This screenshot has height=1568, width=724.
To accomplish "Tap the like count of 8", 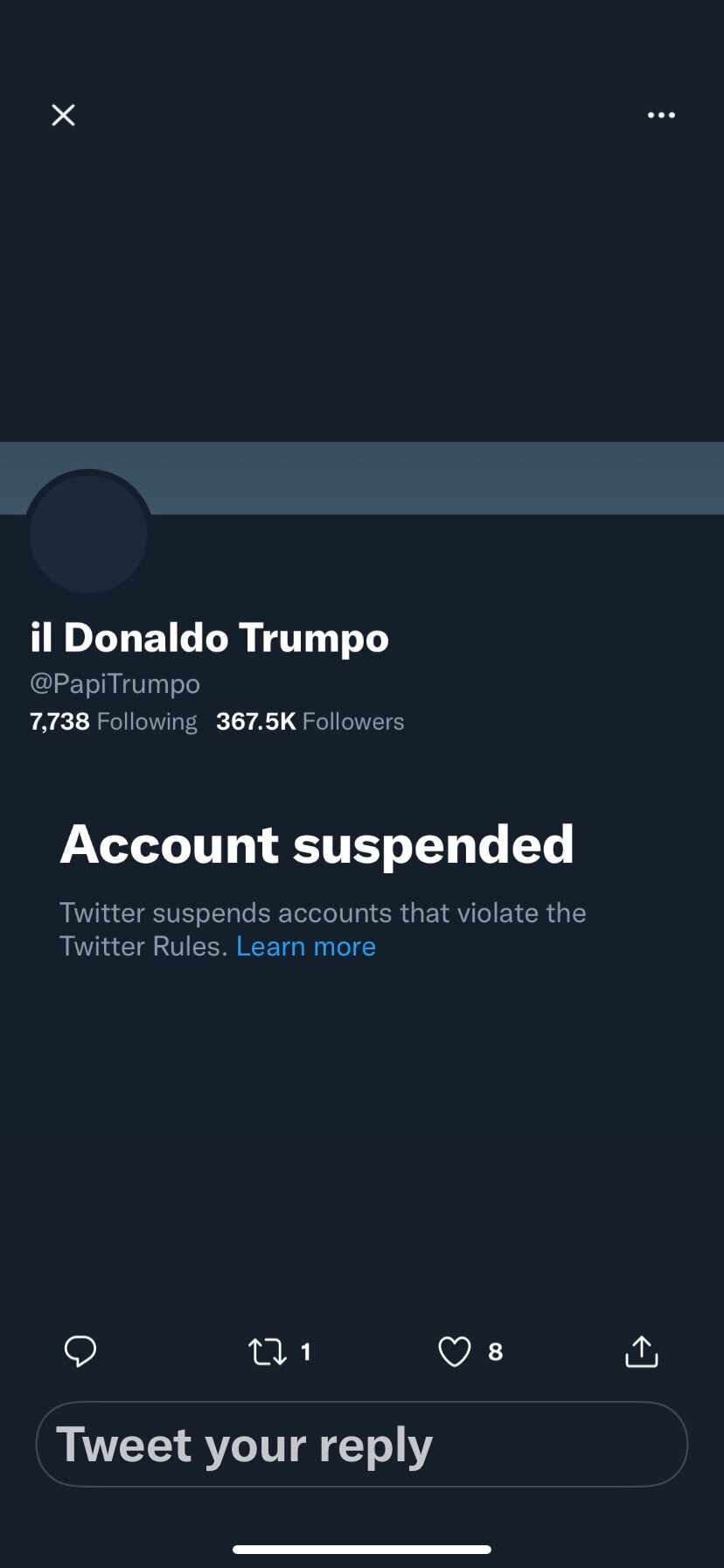I will click(x=495, y=1352).
